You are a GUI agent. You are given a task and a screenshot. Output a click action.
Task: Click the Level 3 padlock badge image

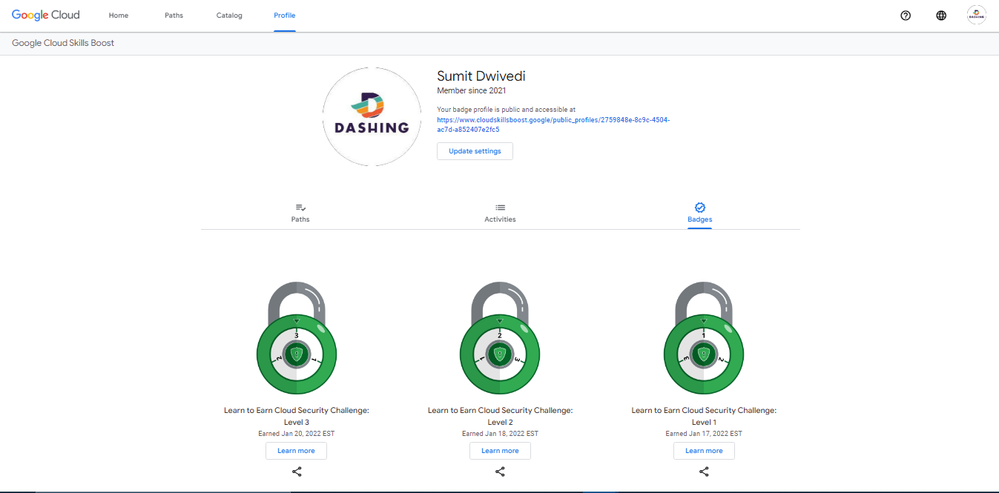coord(297,338)
